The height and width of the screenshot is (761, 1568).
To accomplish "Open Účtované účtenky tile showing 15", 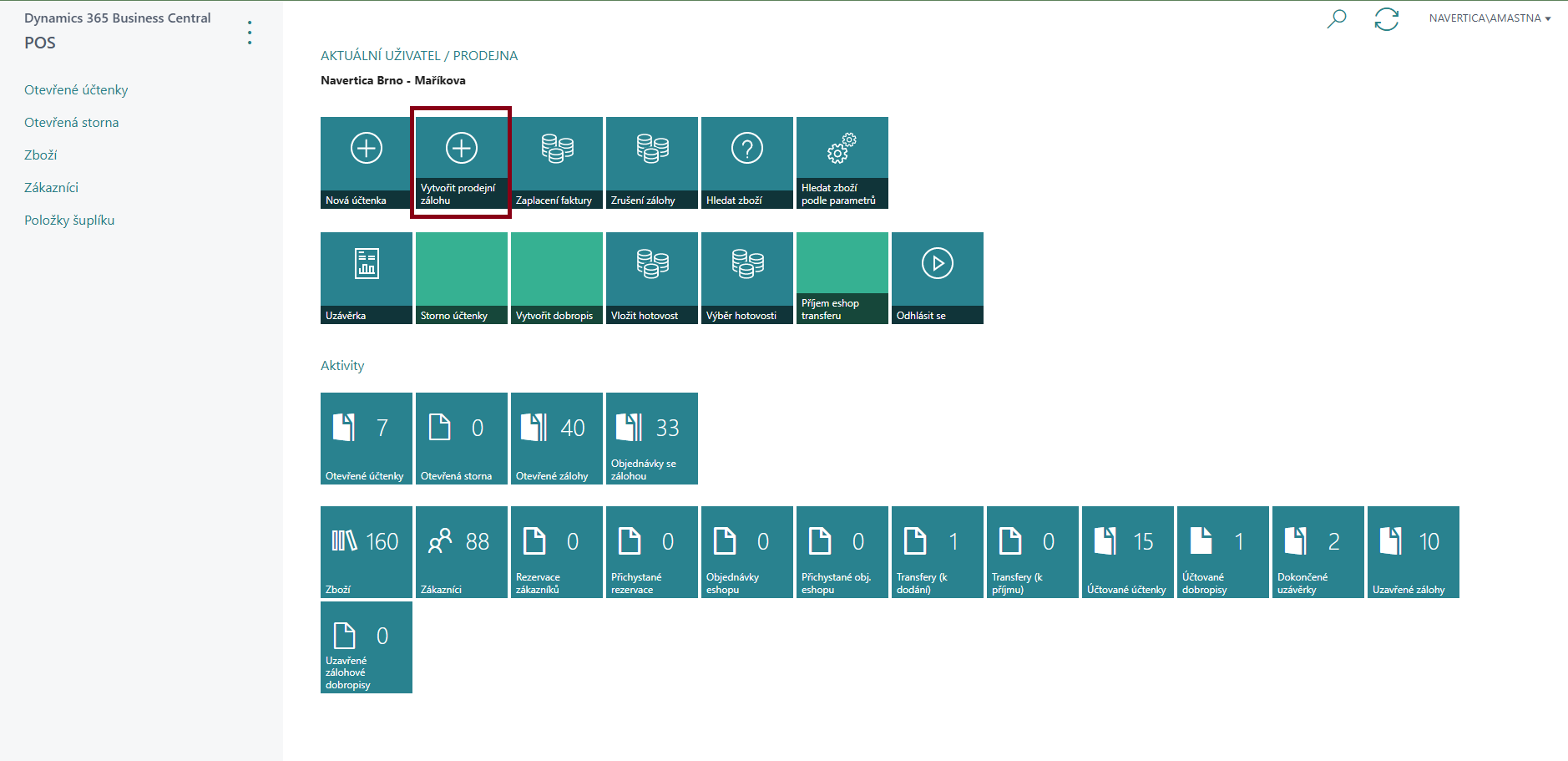I will (x=1127, y=551).
